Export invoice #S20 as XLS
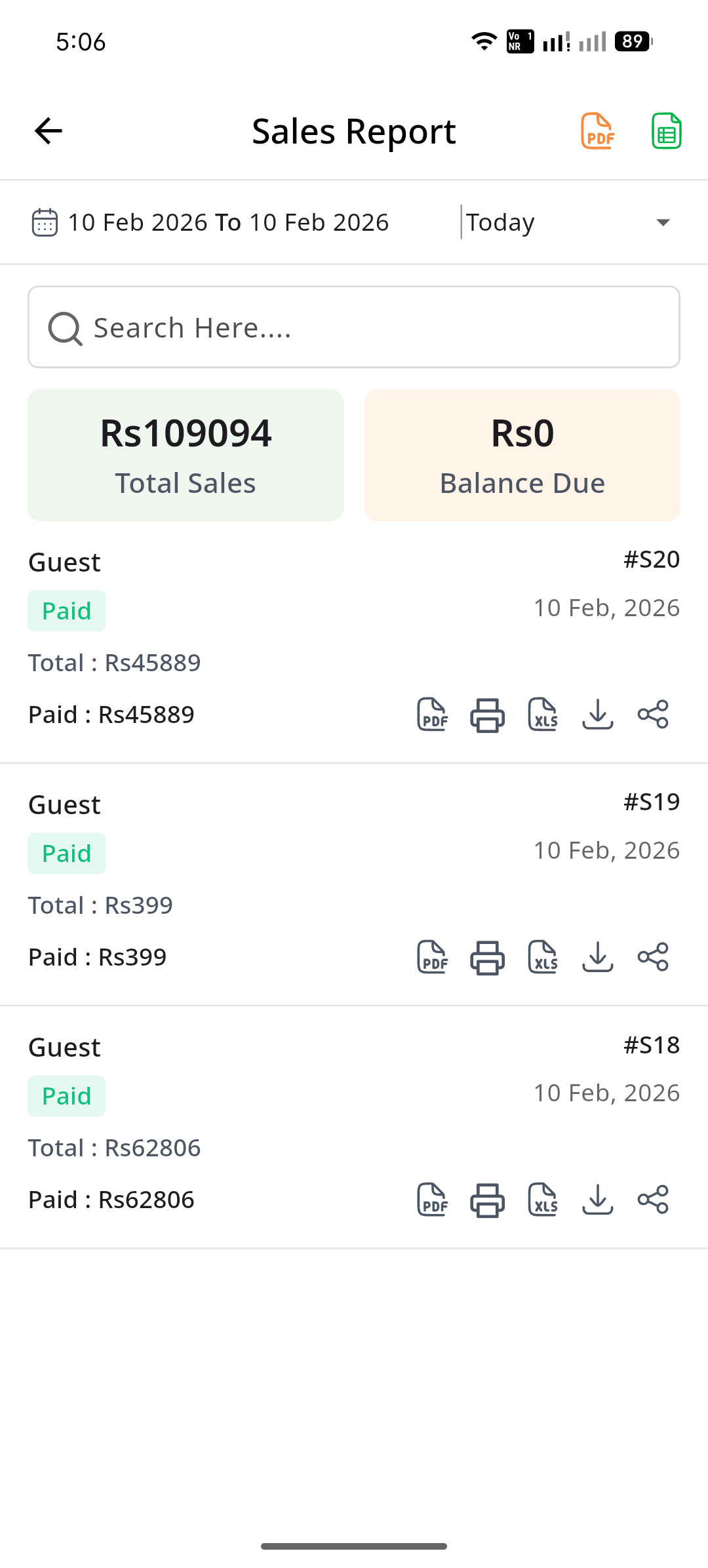 click(x=543, y=715)
